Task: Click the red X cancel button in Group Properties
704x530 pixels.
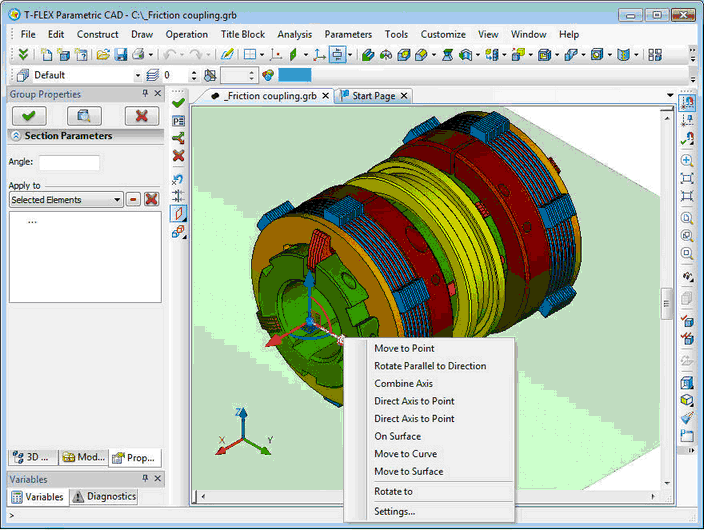Action: [141, 116]
